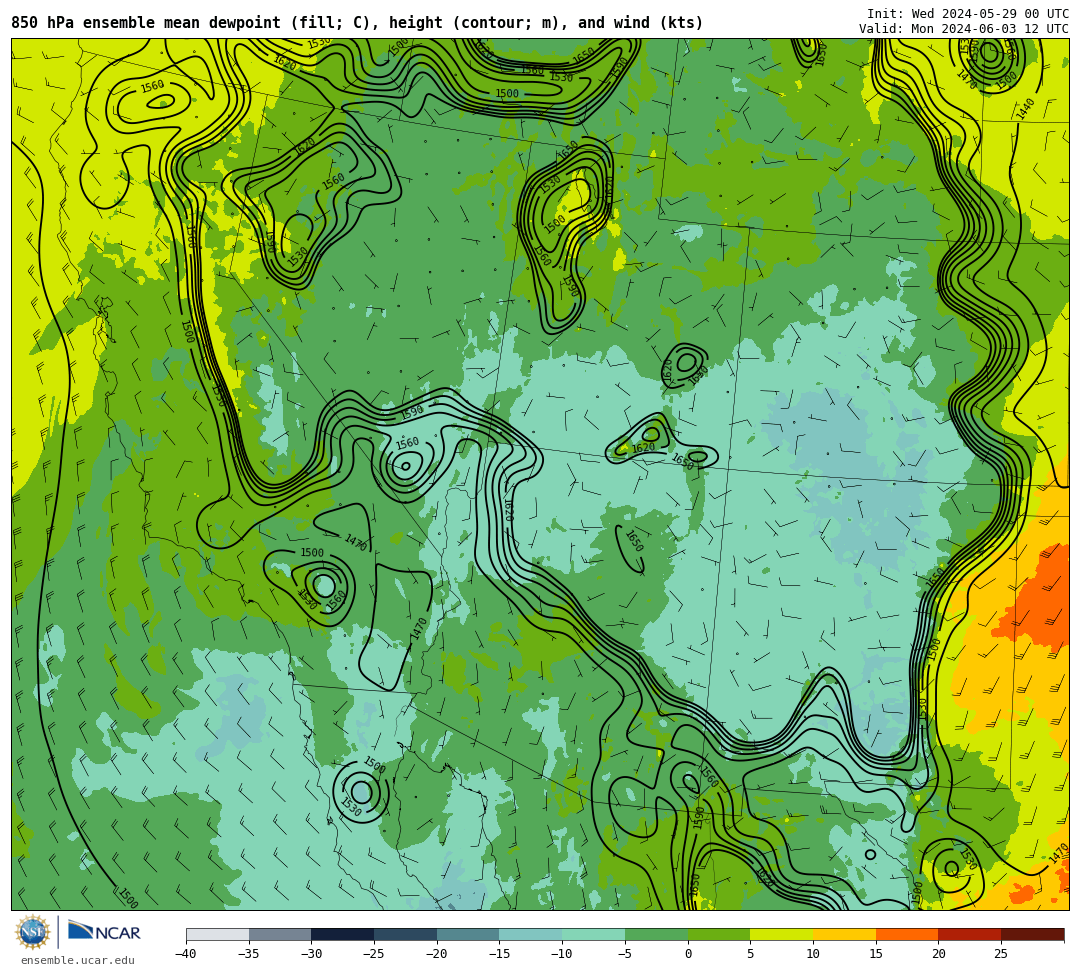Click the ensemble.ucar.edu text
This screenshot has width=1080, height=973.
77,960
